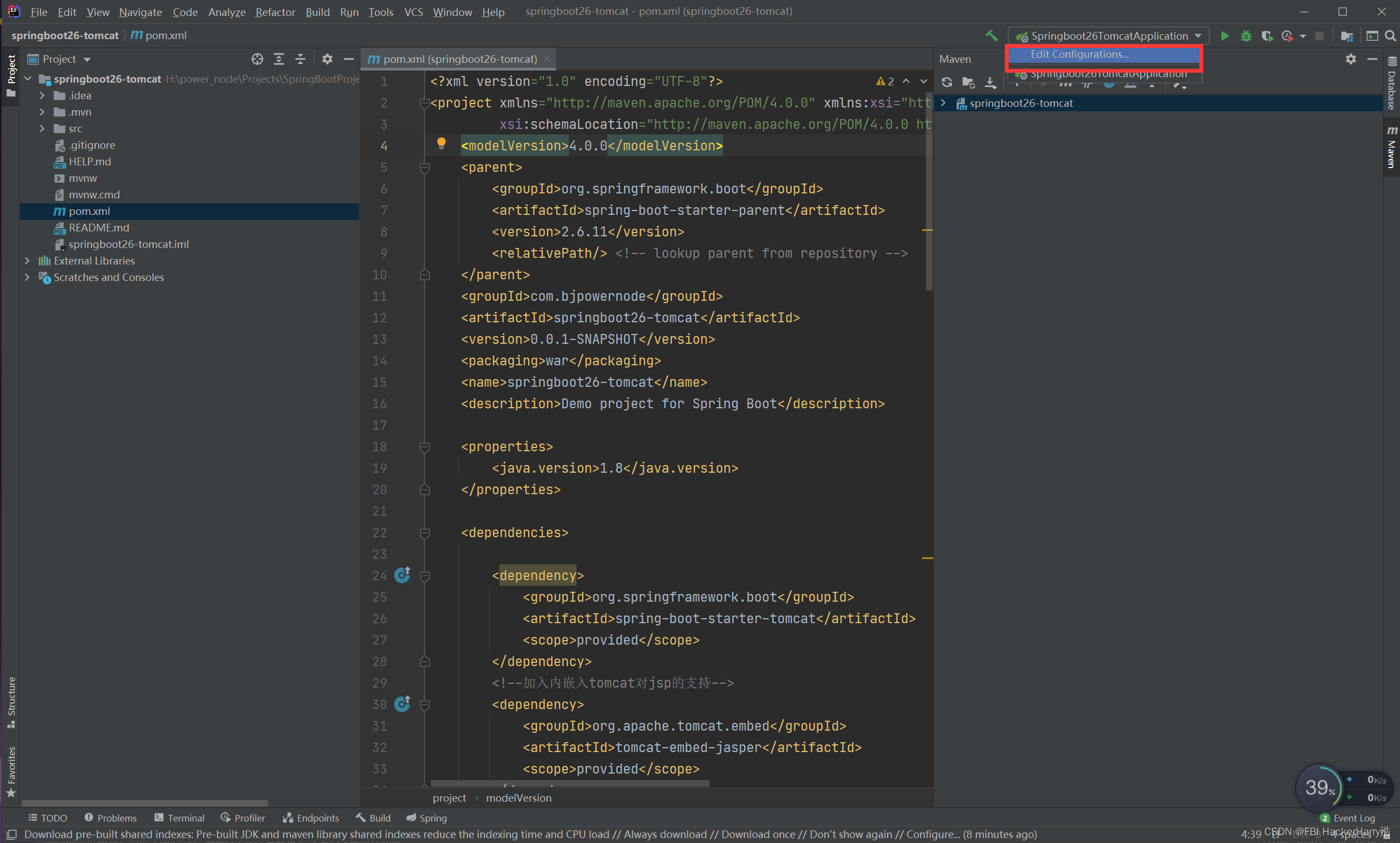Collapse the springboot26-tomcat project root
The image size is (1400, 843).
click(x=27, y=79)
